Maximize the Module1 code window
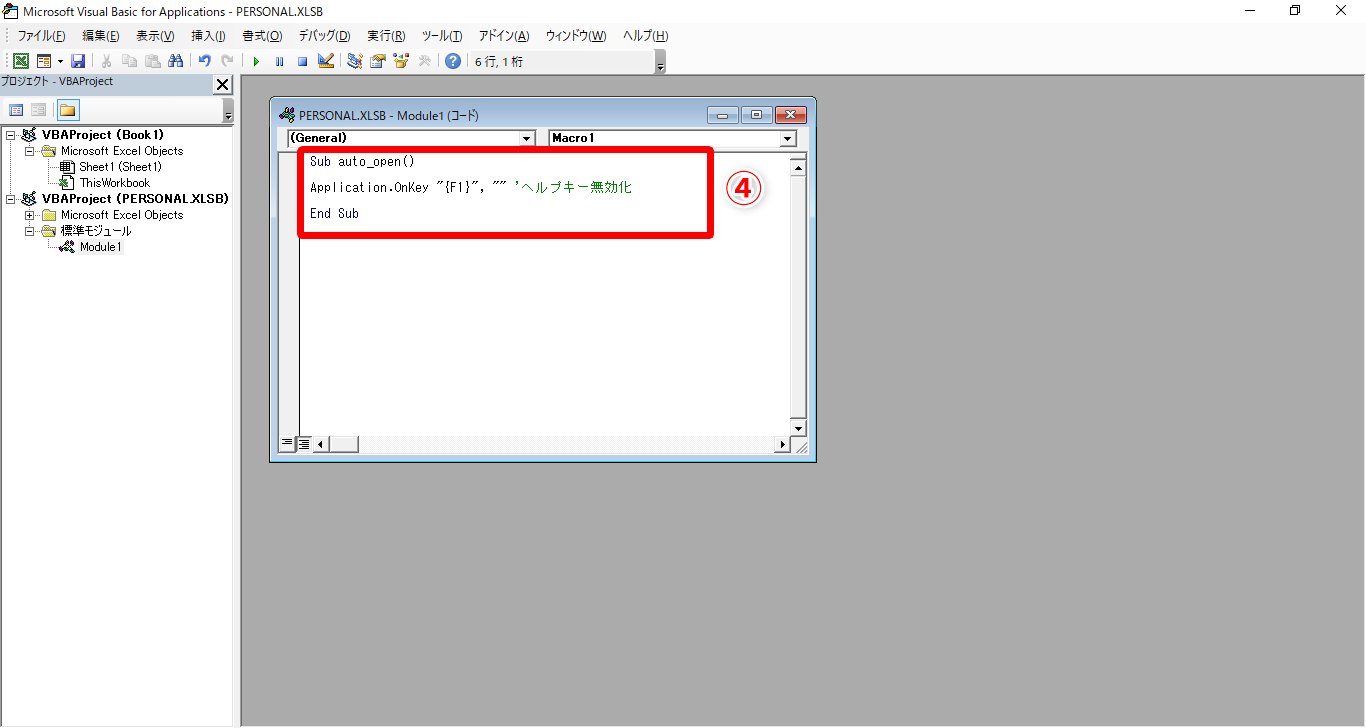The height and width of the screenshot is (728, 1366). (756, 115)
